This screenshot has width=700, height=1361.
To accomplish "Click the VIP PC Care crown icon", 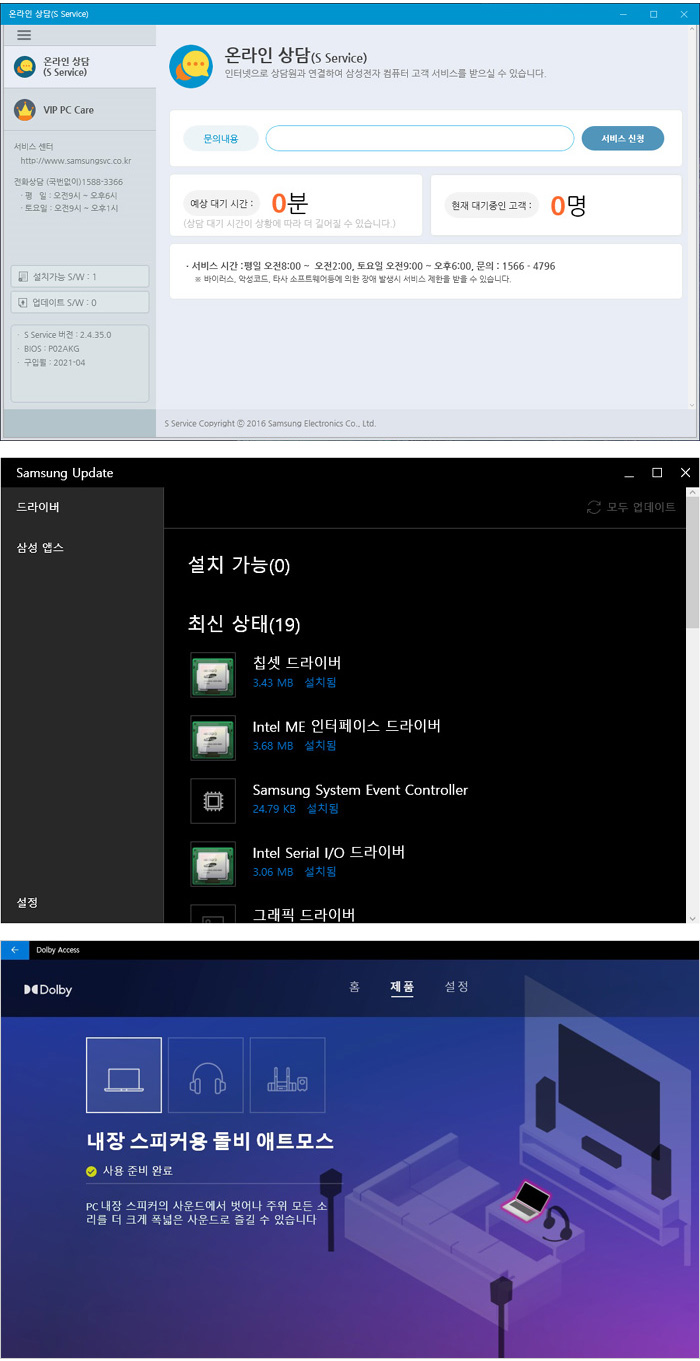I will point(25,109).
